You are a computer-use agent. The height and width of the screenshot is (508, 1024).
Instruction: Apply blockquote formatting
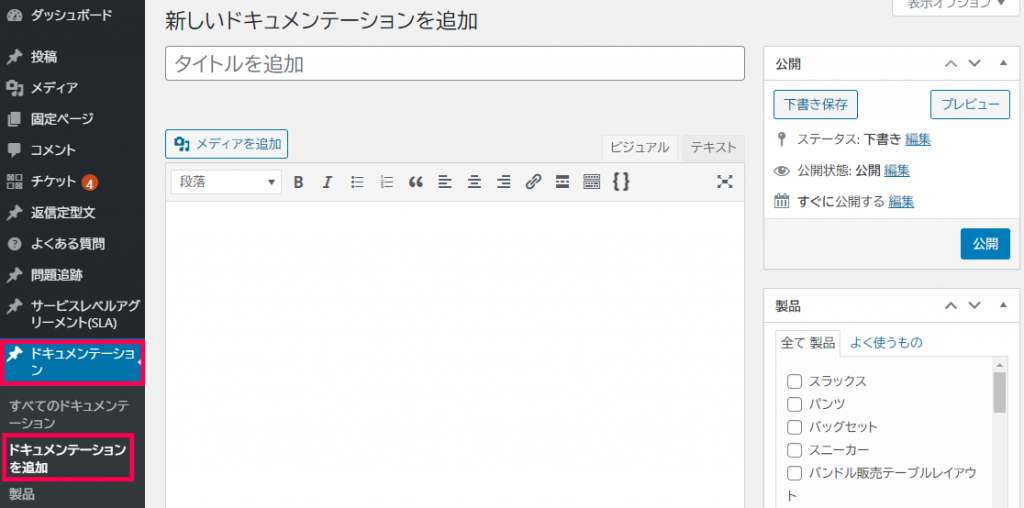pyautogui.click(x=416, y=182)
